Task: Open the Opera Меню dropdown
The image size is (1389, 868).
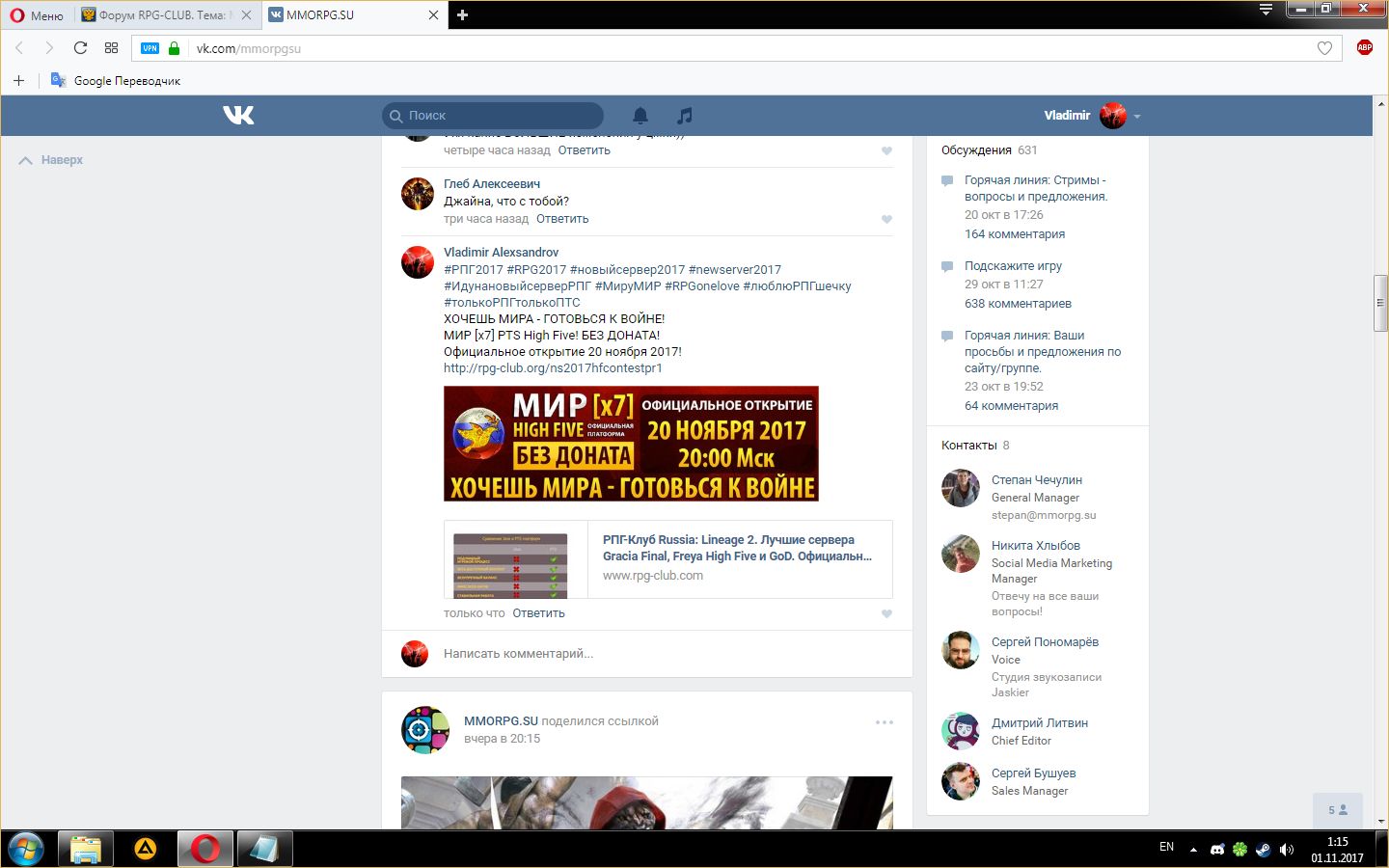Action: point(37,15)
